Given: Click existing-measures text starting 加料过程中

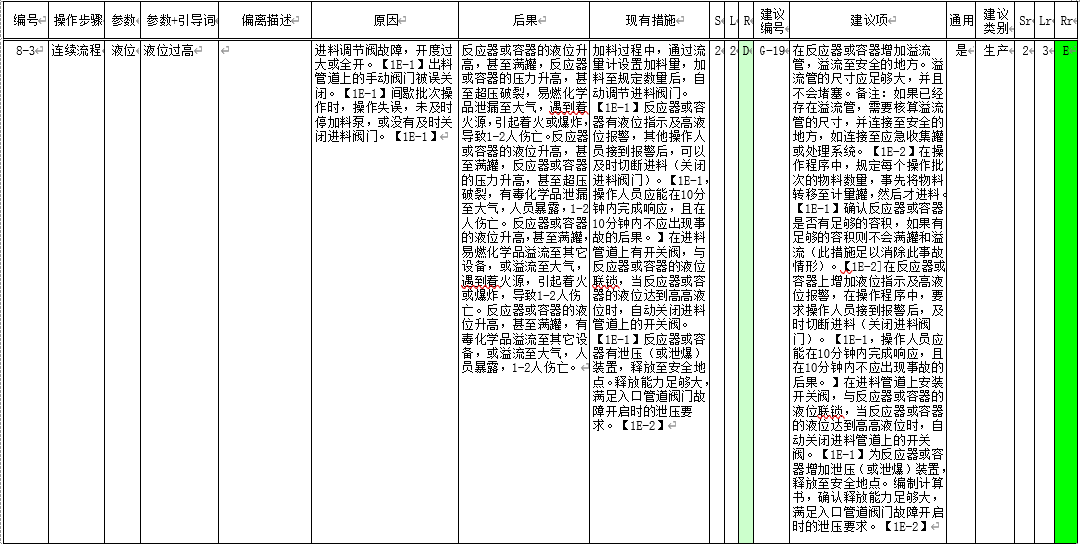Looking at the screenshot, I should coord(649,238).
